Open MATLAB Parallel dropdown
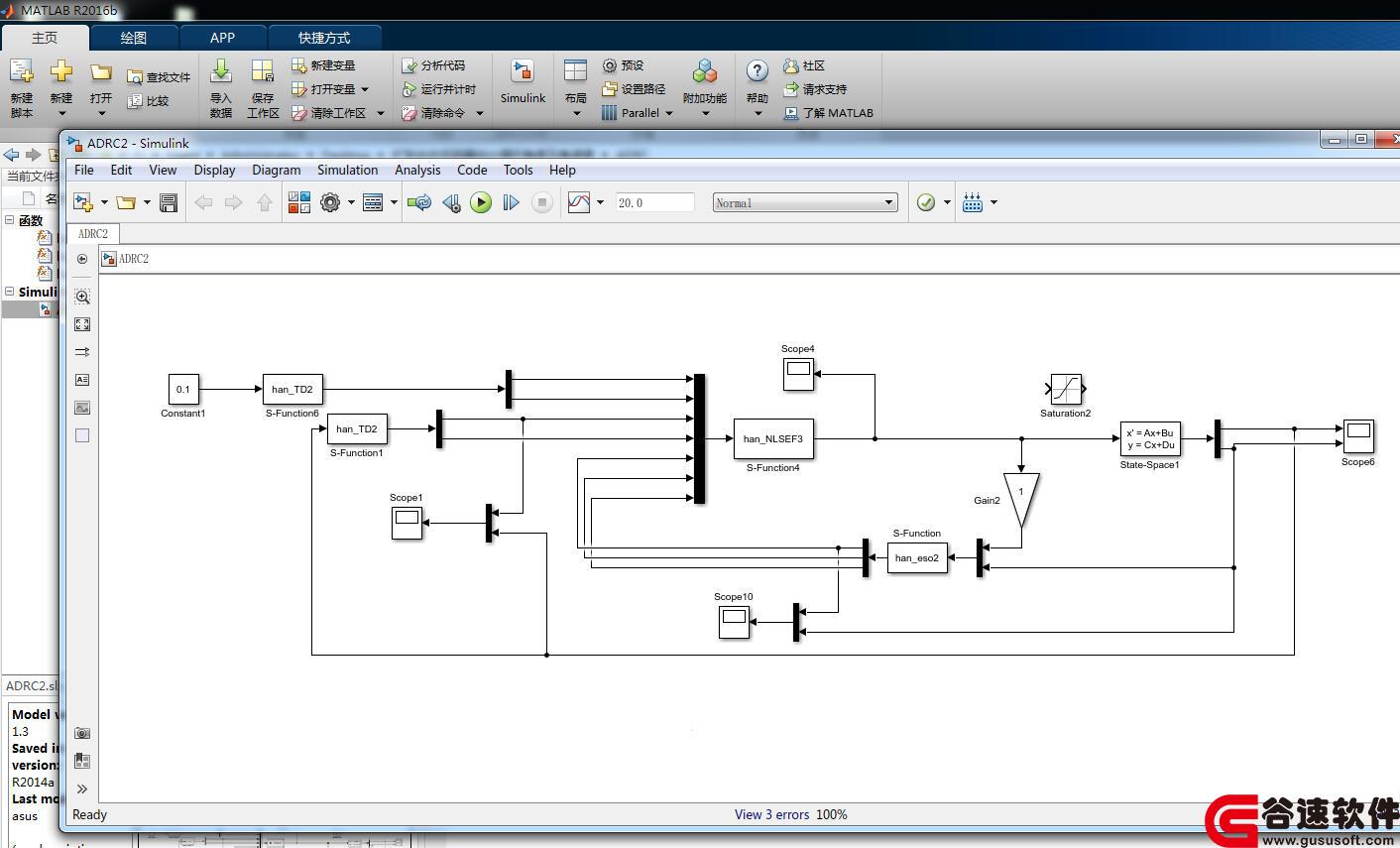This screenshot has width=1400, height=848. coord(638,113)
